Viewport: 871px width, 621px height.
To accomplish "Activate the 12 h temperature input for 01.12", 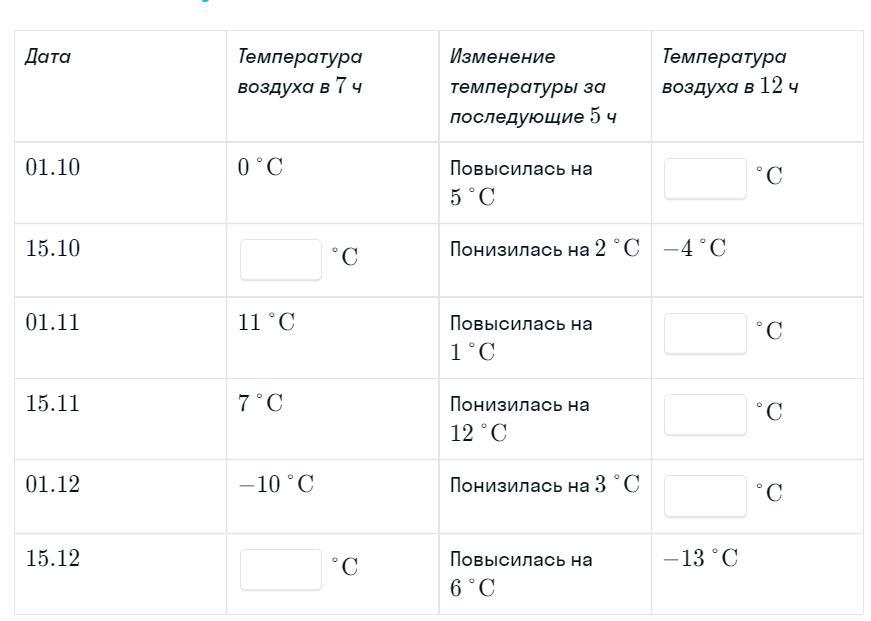I will pos(705,495).
